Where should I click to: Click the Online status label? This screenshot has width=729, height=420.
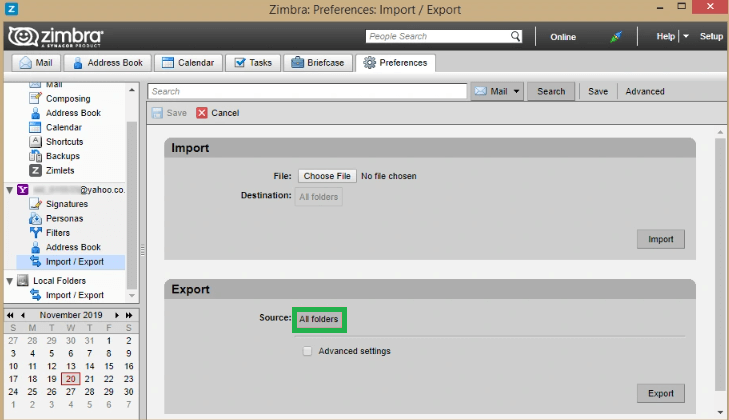point(563,37)
